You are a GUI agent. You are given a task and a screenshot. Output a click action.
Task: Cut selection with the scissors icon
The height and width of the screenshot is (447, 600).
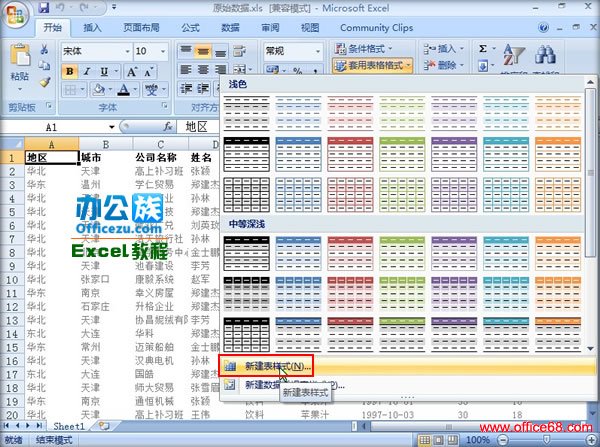click(x=44, y=49)
